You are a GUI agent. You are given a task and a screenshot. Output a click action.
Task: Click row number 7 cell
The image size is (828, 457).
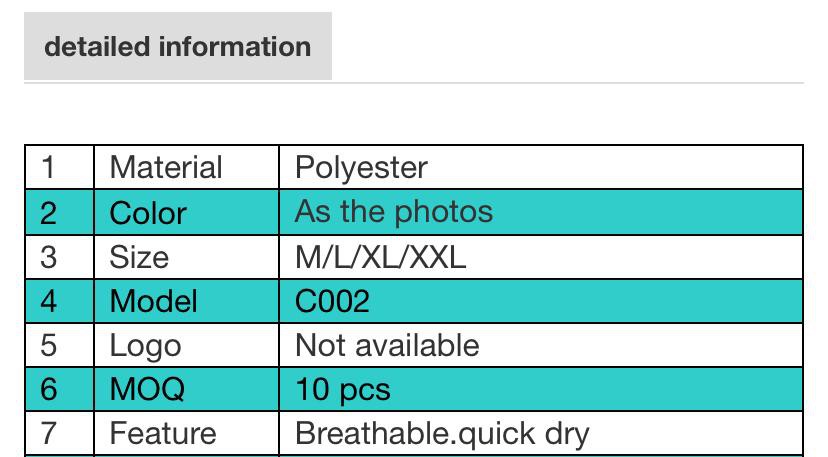48,433
